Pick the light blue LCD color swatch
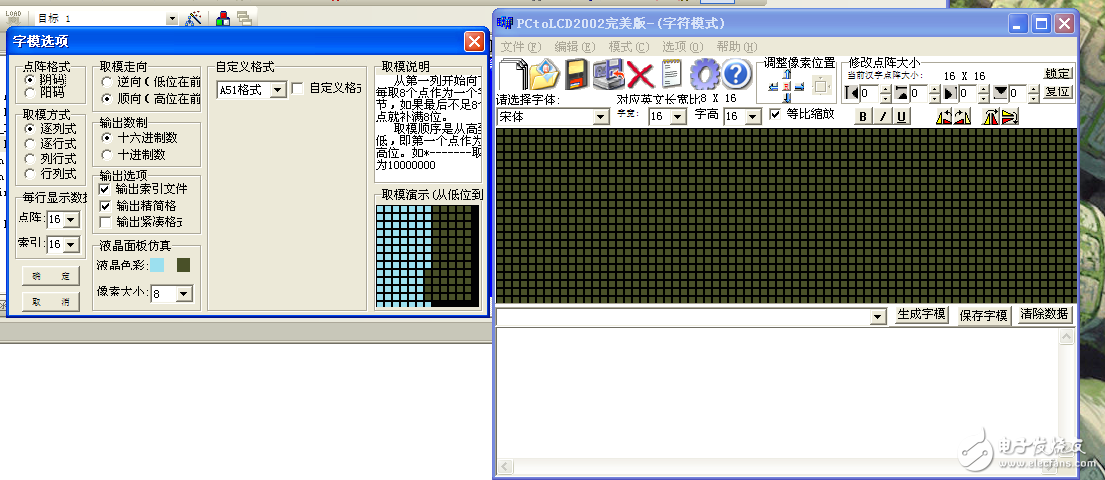Screen dimensions: 1105x480 coord(157,265)
